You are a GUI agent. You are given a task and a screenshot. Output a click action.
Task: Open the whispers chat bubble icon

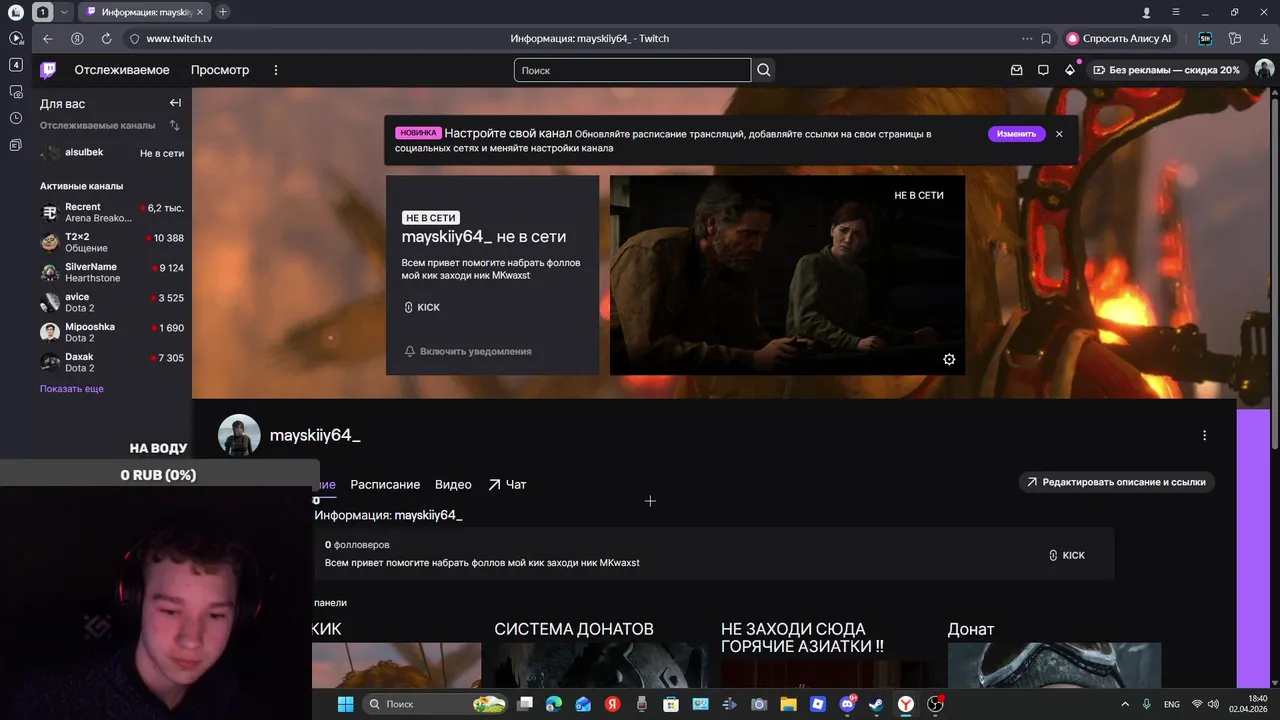1043,70
